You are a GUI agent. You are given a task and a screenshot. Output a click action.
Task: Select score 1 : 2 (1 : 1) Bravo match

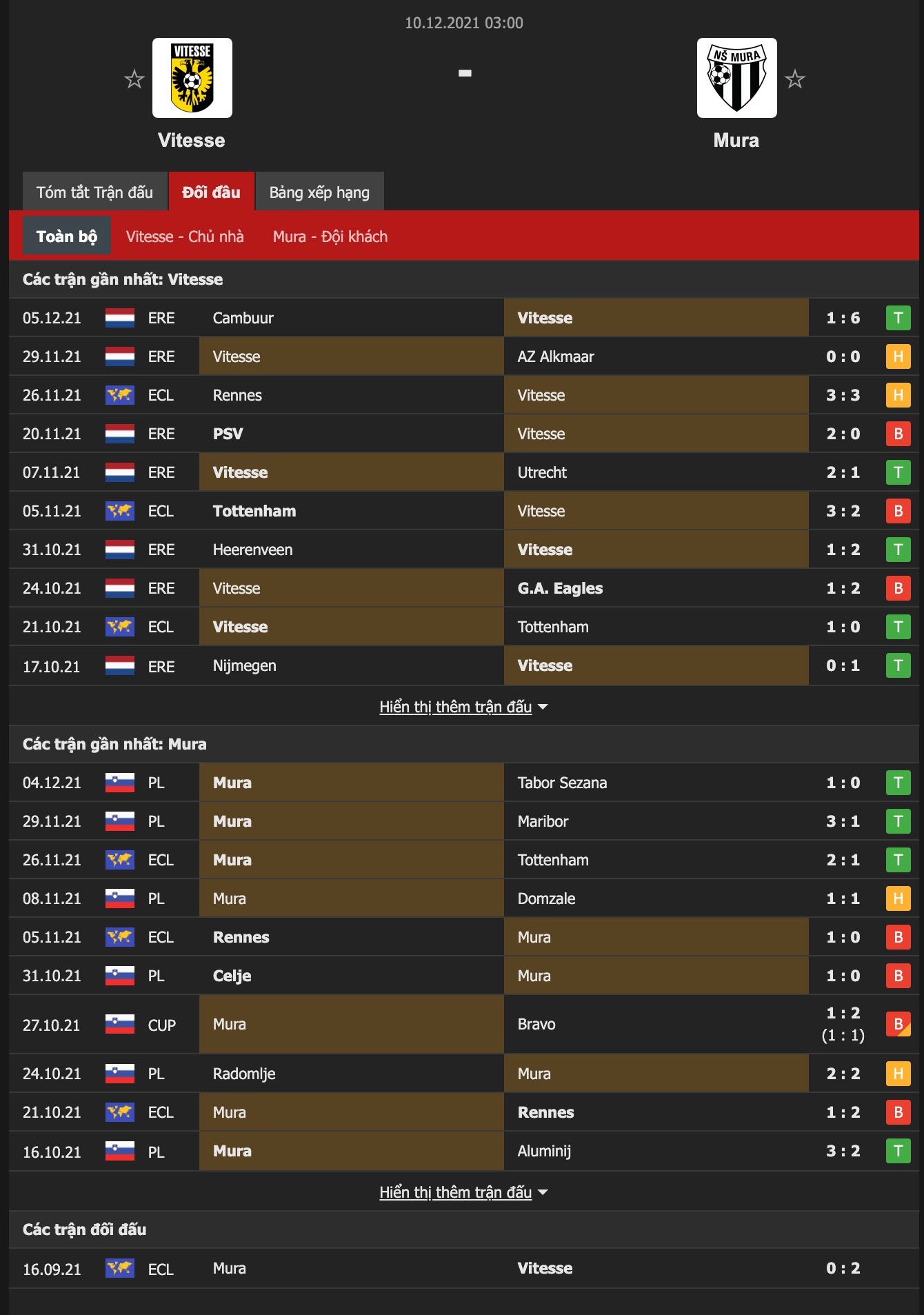(843, 1024)
